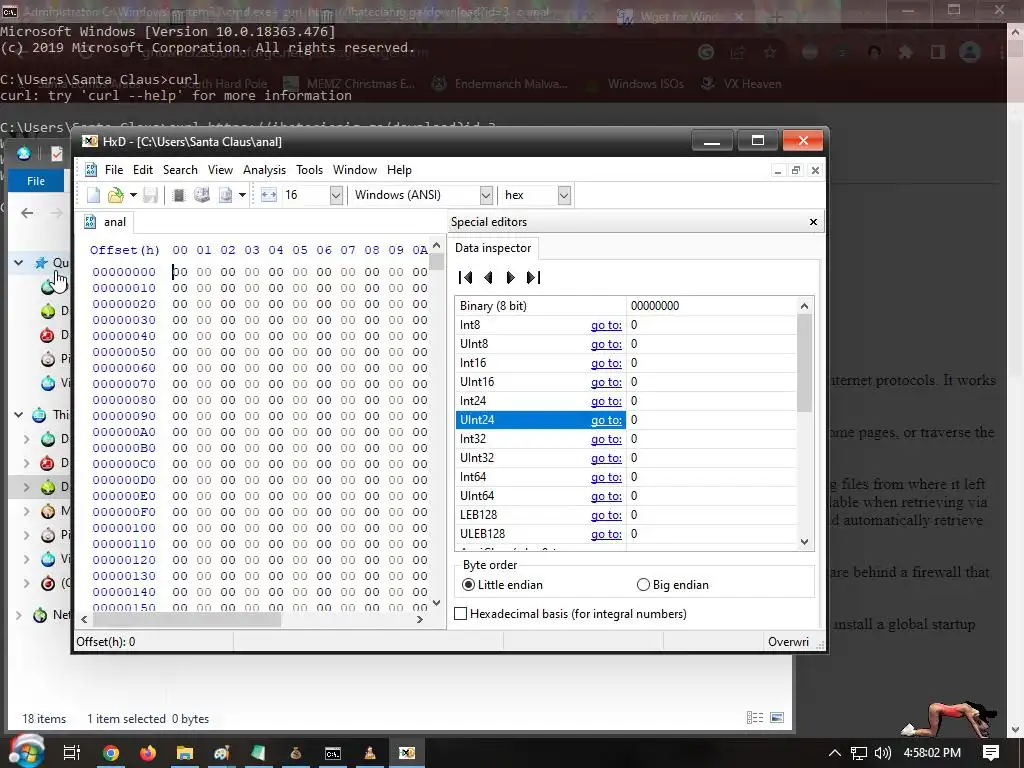Click the hex editor horizontal scrollbar thumb
The width and height of the screenshot is (1024, 768).
point(186,619)
